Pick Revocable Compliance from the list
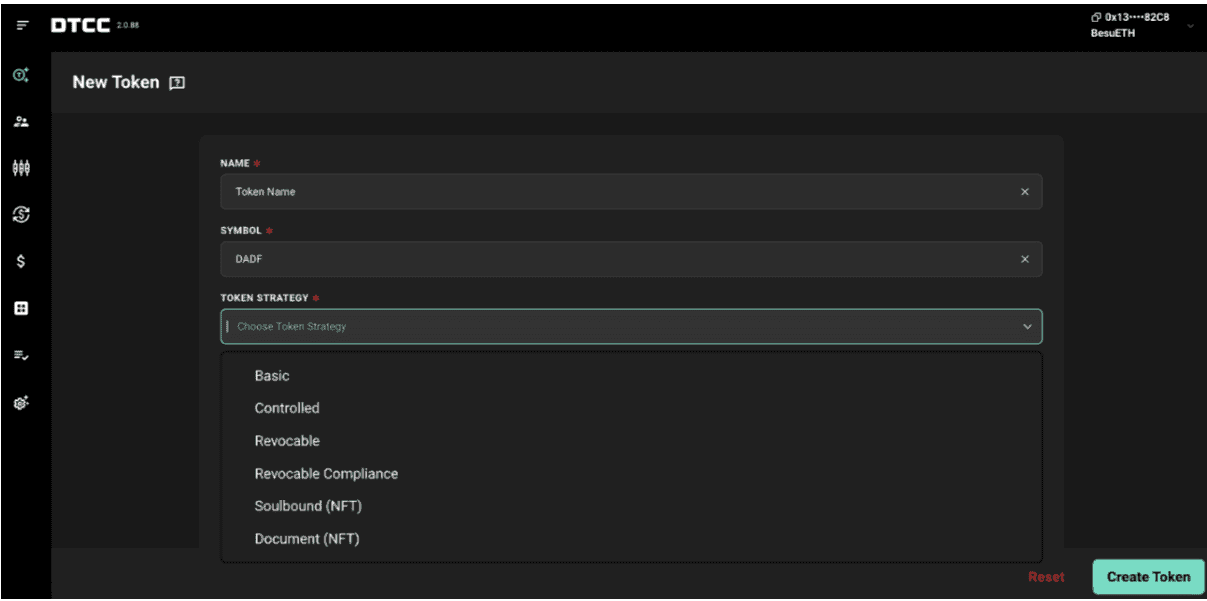The image size is (1207, 601). click(x=326, y=474)
